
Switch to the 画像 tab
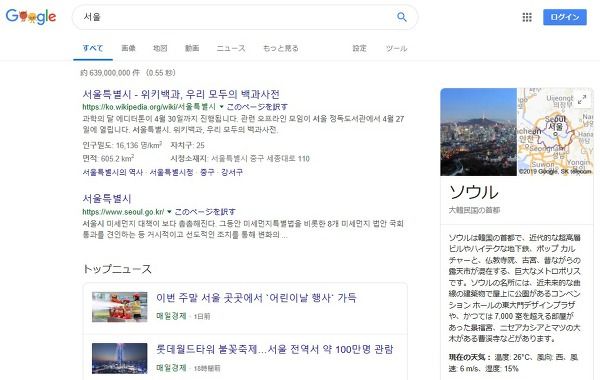pyautogui.click(x=128, y=48)
